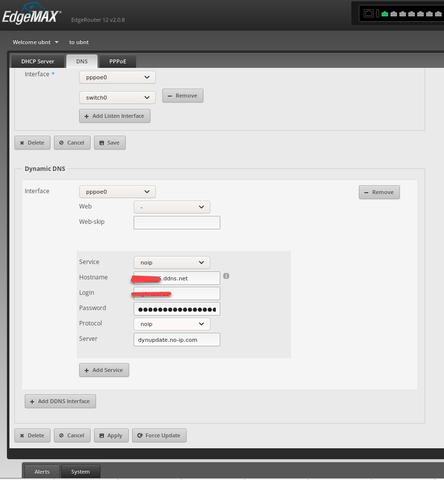Click the router device icon in port panel
Screen dimensions: 444x480
pos(368,14)
